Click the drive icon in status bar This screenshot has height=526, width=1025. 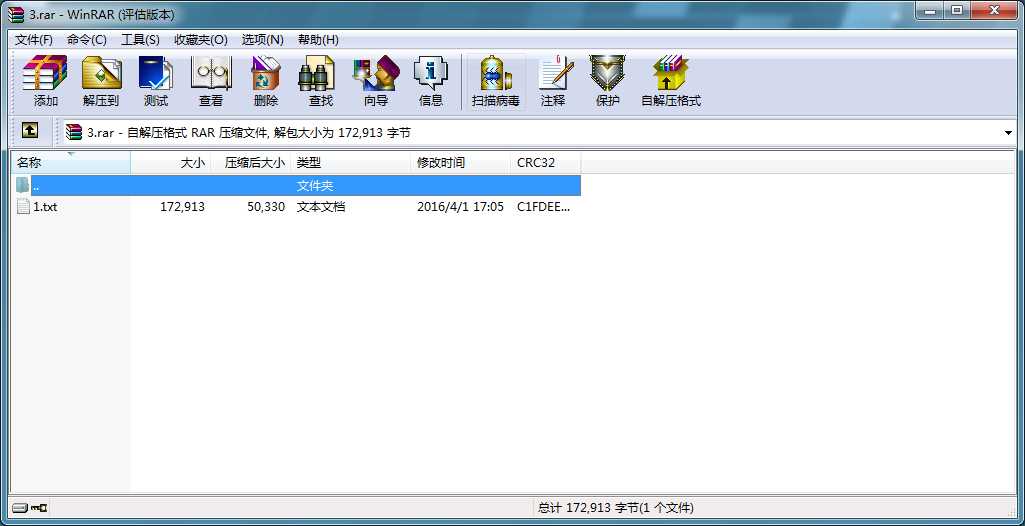(20, 507)
